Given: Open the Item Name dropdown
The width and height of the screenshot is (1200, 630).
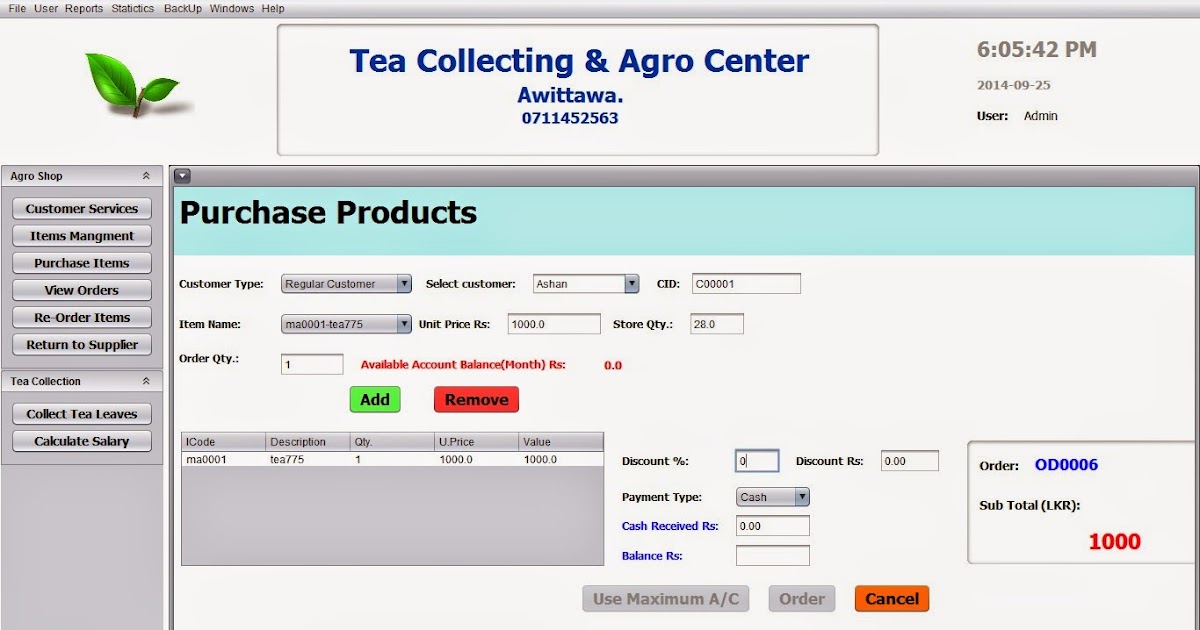Looking at the screenshot, I should 404,324.
